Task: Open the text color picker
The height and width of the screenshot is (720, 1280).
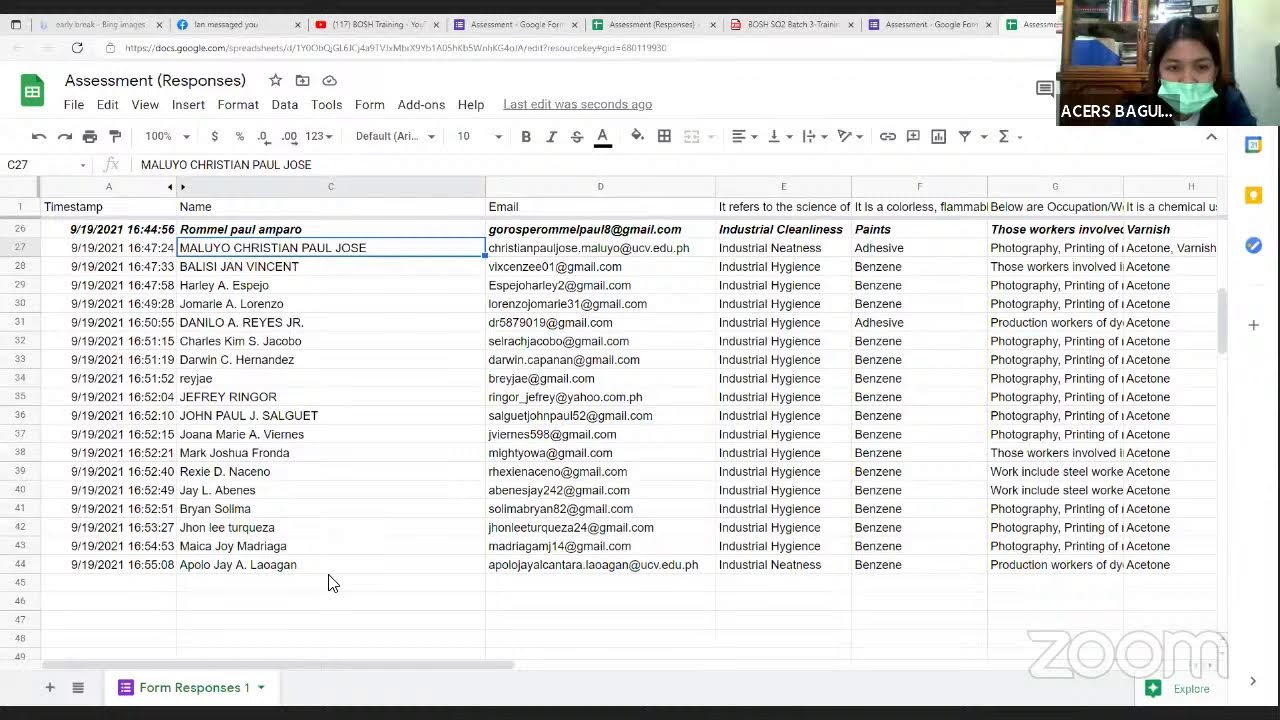Action: [603, 137]
